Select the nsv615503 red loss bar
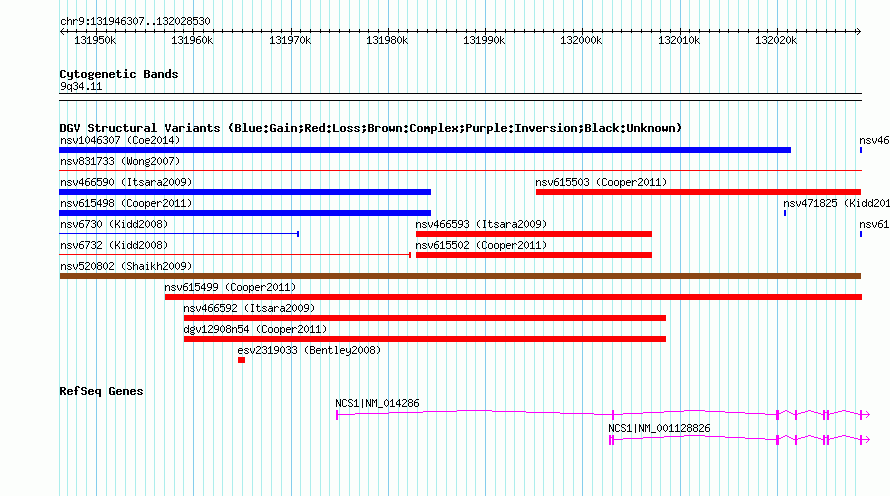The height and width of the screenshot is (496, 890). click(698, 192)
